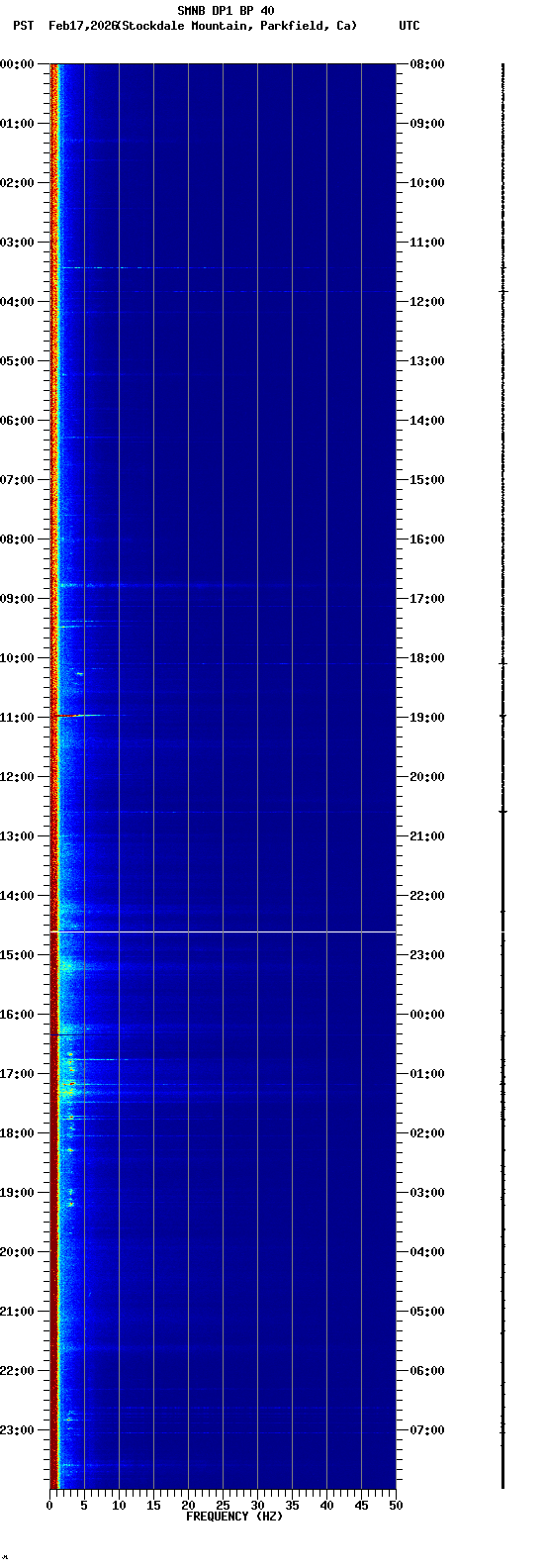The image size is (546, 1568).
Task: Click the 12:00 label on the UTC axis
Action: click(427, 302)
